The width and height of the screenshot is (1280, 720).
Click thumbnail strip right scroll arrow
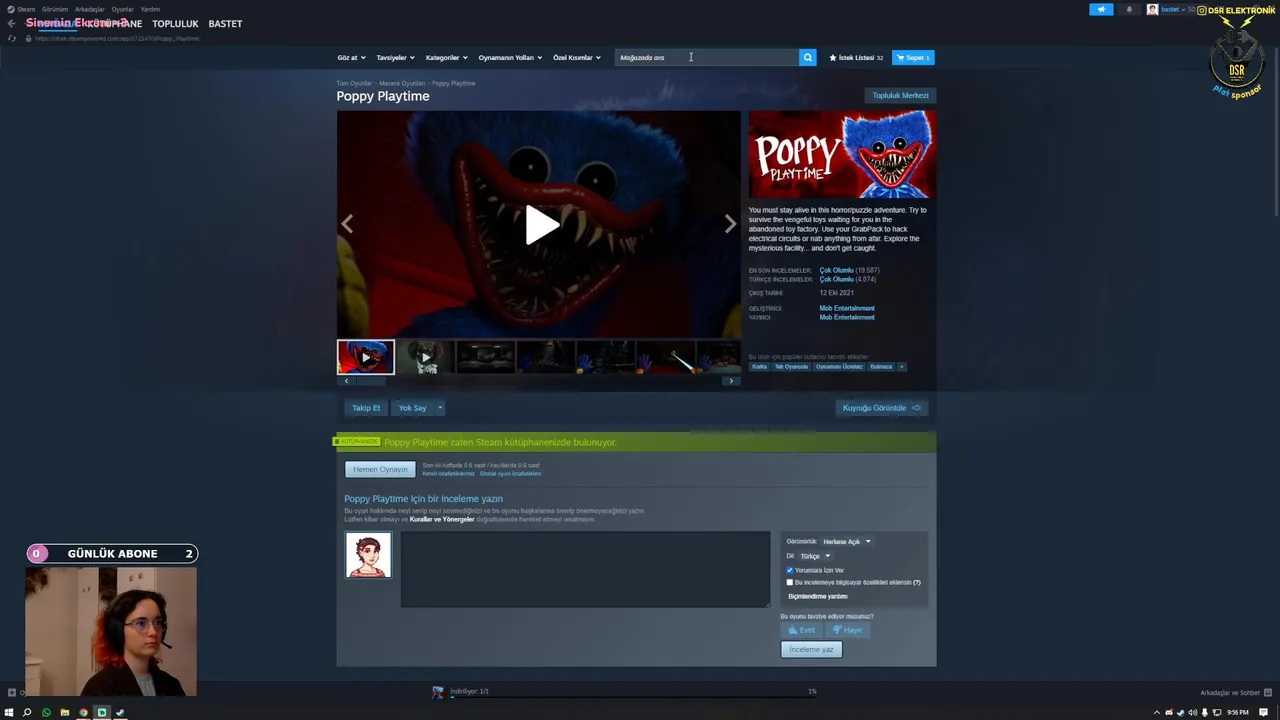tap(731, 381)
